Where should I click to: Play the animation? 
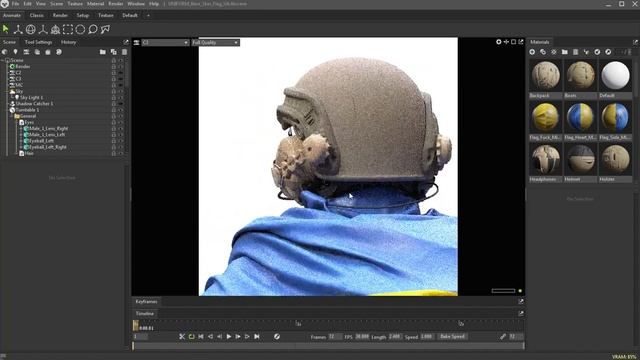[229, 336]
